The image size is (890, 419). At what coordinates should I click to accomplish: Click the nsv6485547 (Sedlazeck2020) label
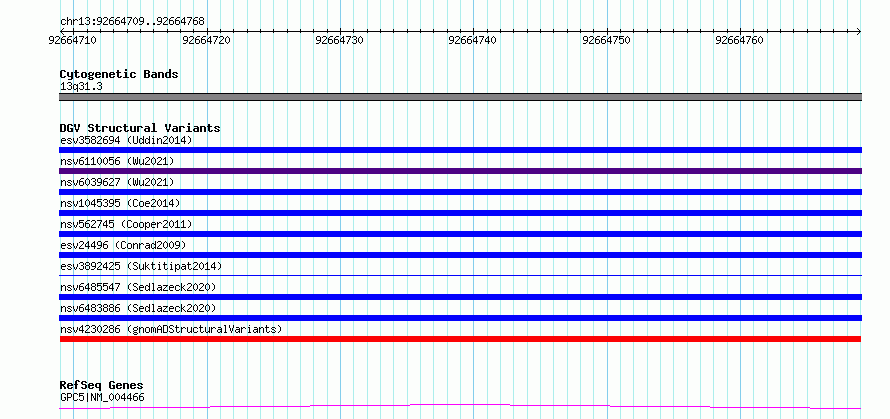(138, 287)
